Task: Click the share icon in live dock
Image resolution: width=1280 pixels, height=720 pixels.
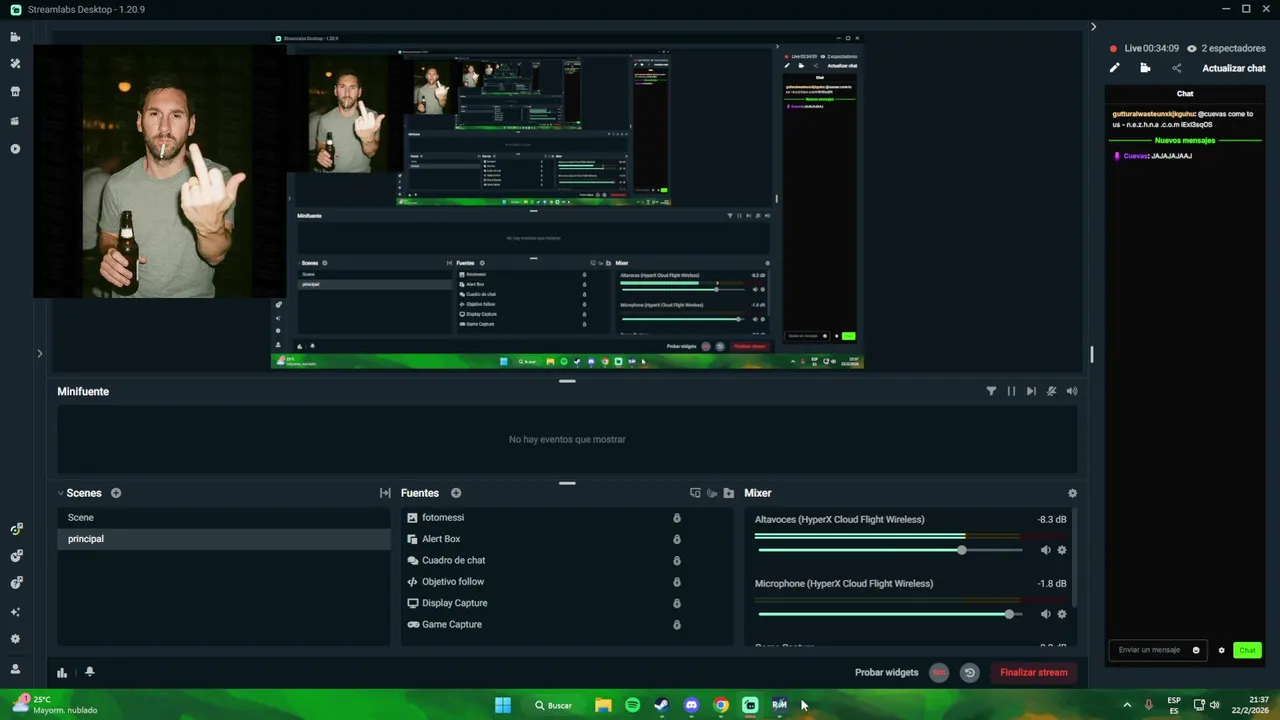Action: click(x=1176, y=68)
